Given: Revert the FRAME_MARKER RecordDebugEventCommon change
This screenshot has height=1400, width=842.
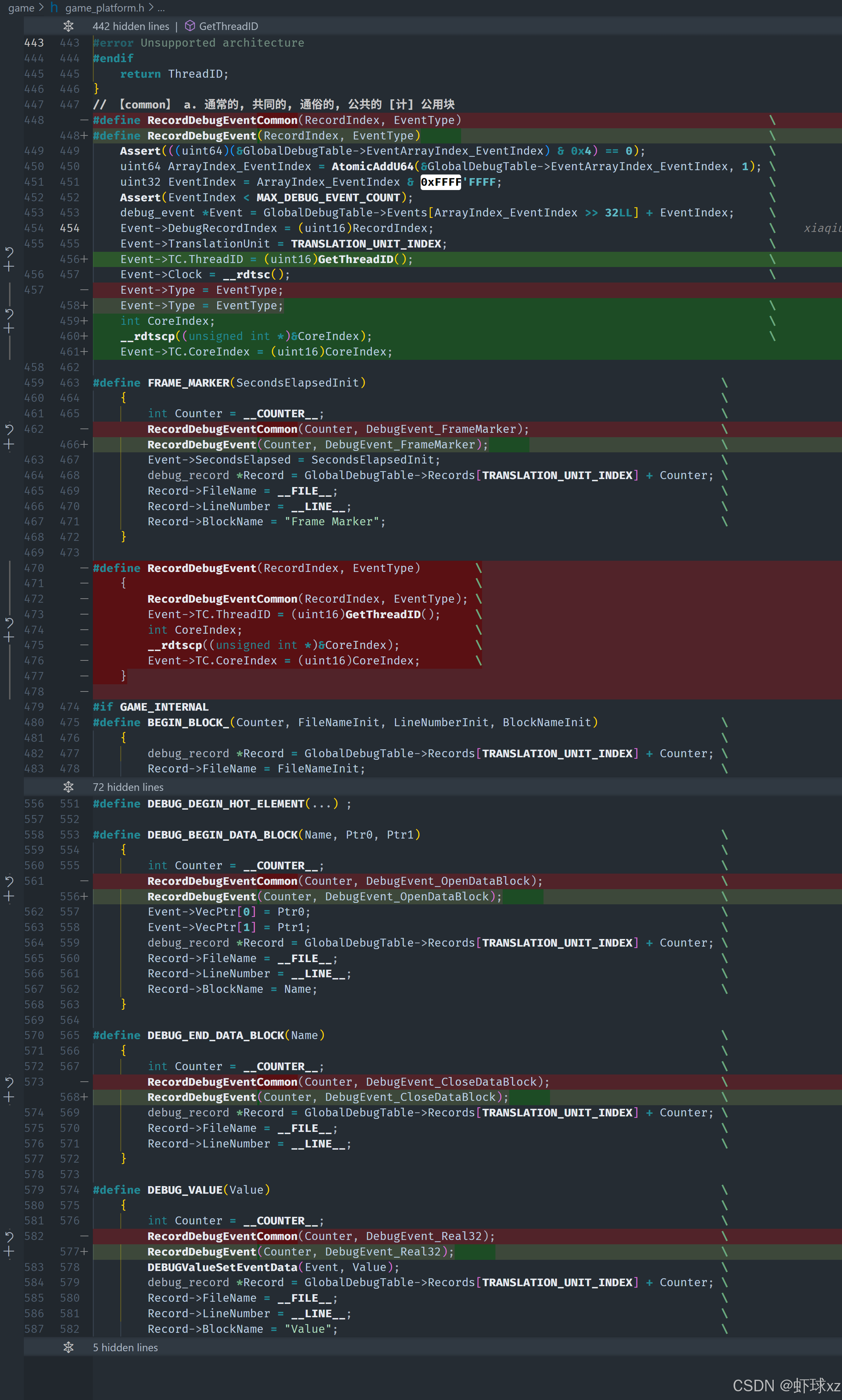Looking at the screenshot, I should [9, 429].
